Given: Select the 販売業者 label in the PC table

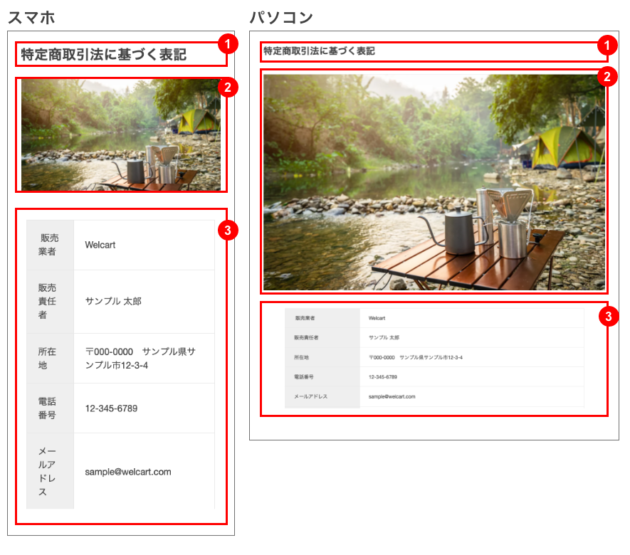Looking at the screenshot, I should [x=305, y=318].
